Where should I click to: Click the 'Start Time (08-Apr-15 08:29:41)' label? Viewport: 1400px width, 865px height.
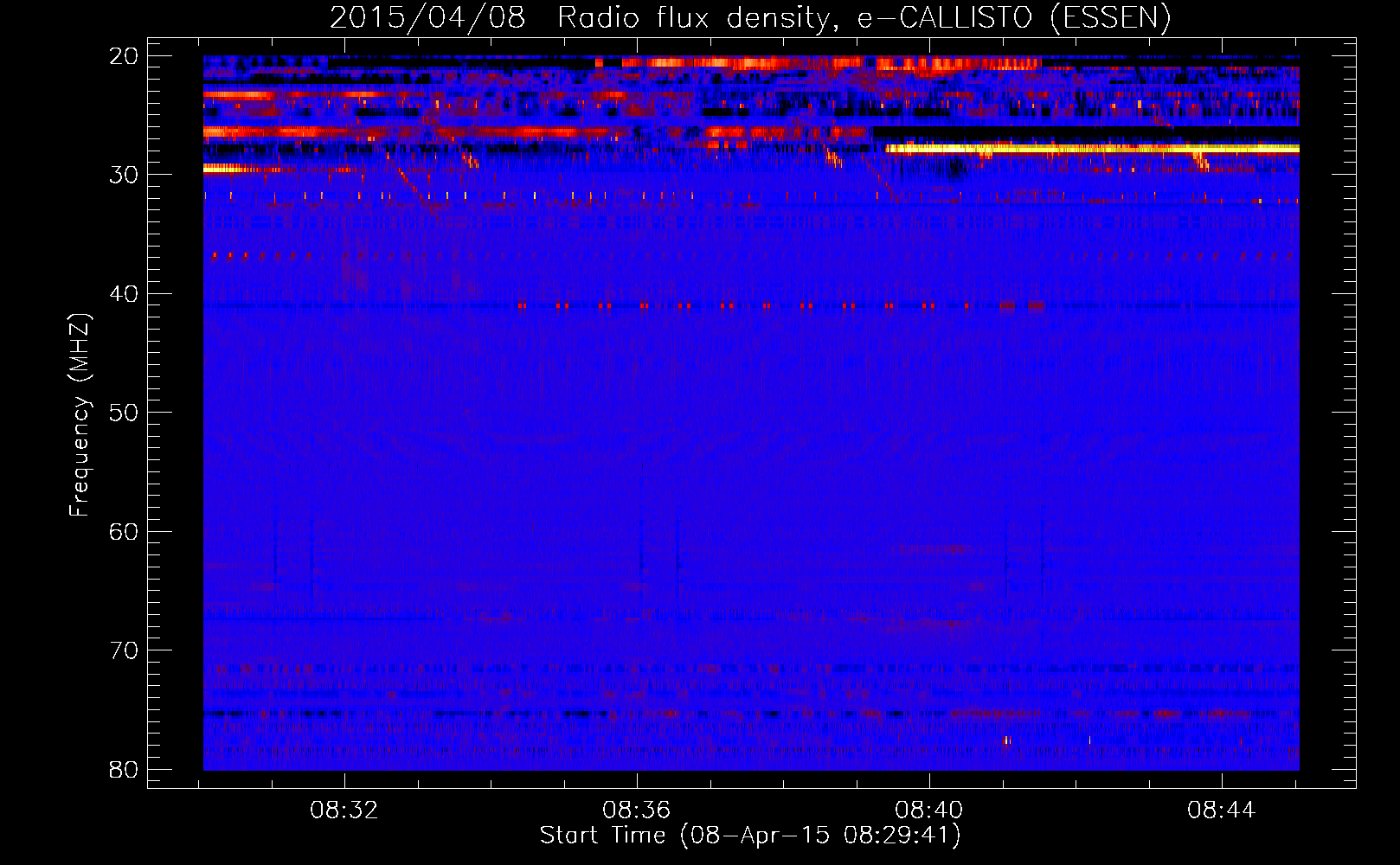pos(750,836)
